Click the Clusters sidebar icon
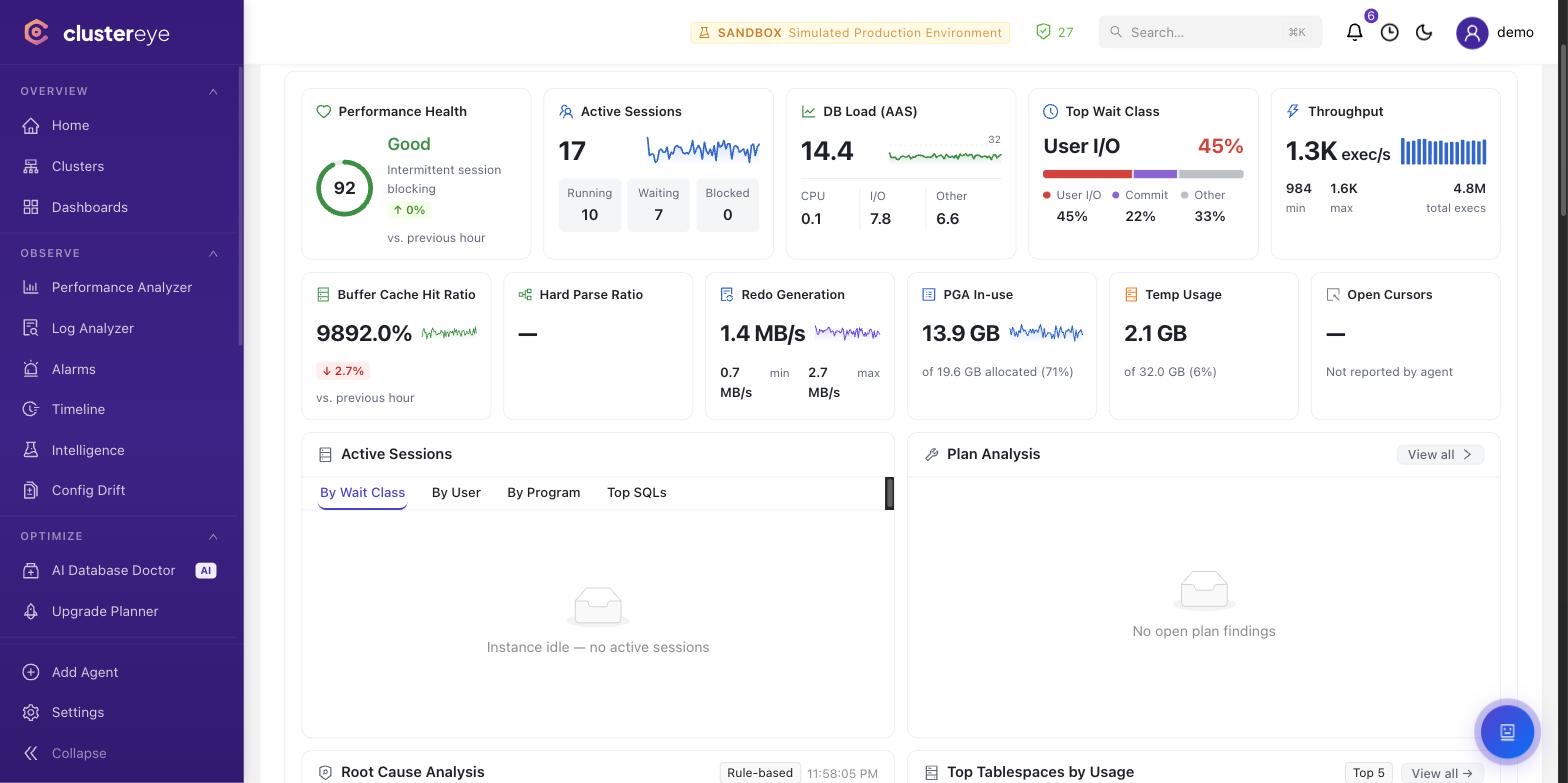Viewport: 1568px width, 783px height. pos(31,166)
